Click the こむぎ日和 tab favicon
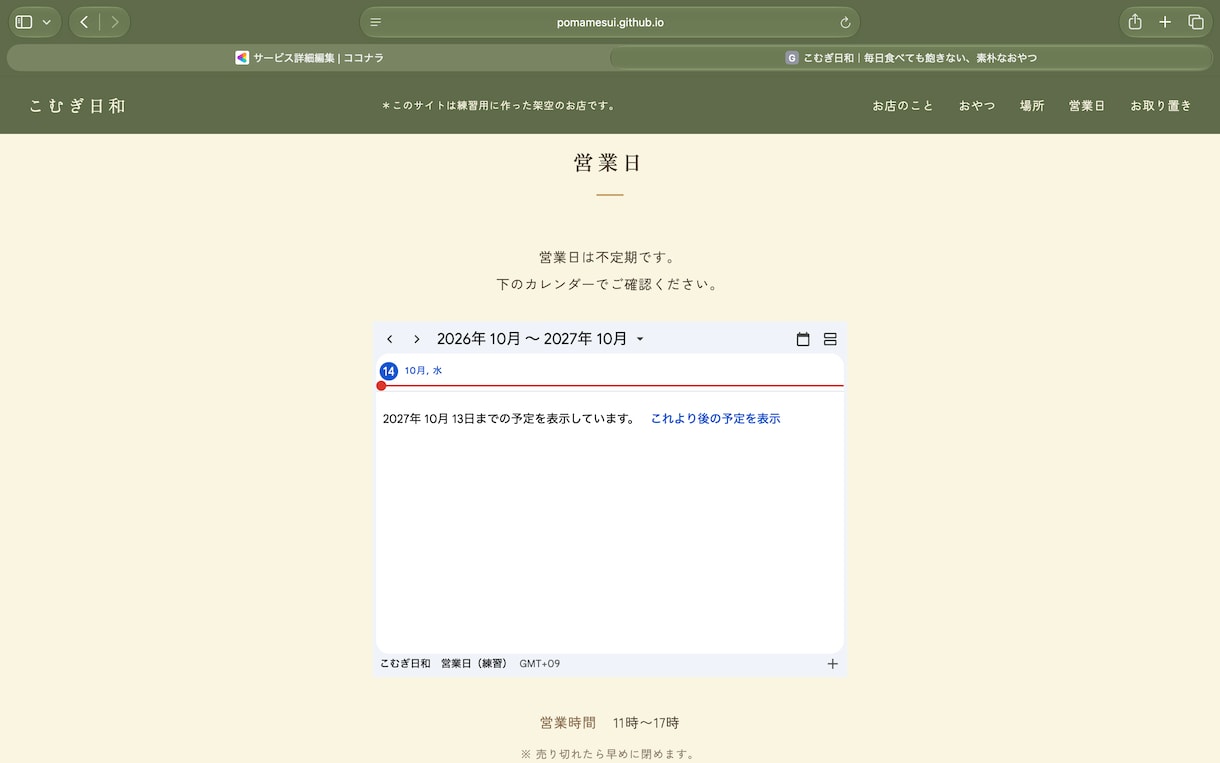 pos(792,58)
